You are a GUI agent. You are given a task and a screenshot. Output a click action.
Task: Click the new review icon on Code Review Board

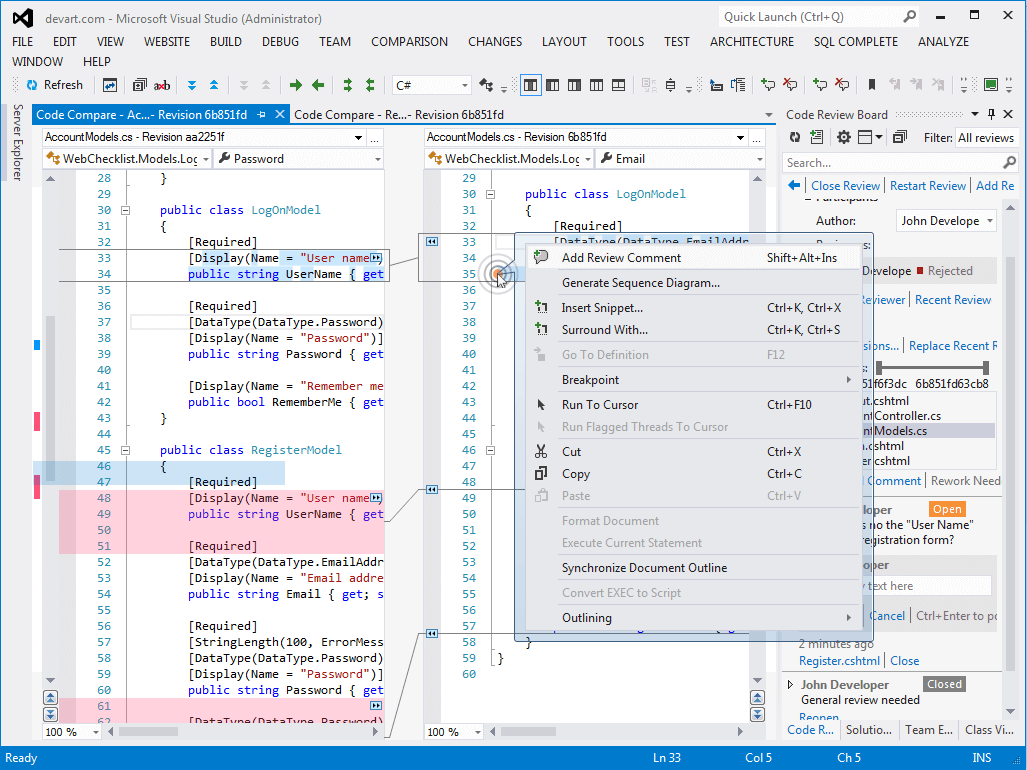[816, 136]
